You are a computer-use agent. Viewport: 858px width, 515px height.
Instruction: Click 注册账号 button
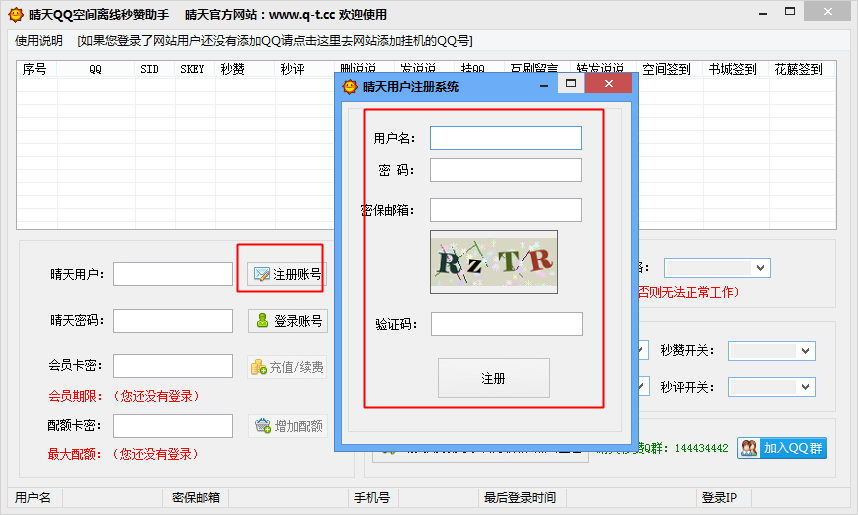287,274
